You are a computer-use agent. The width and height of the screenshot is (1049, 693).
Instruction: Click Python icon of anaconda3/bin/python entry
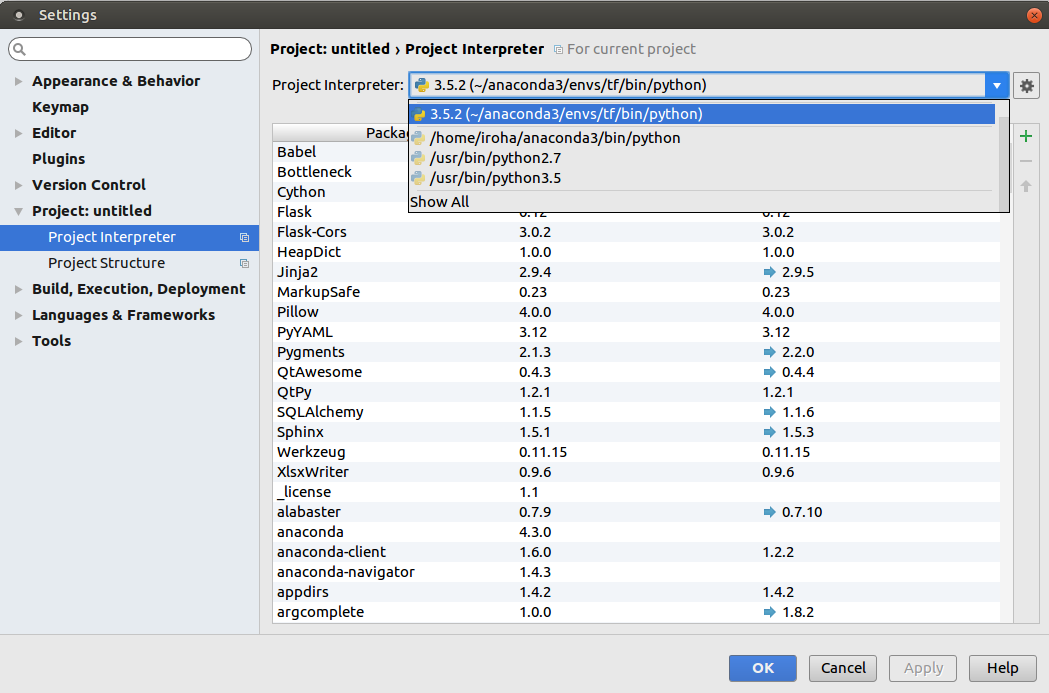click(418, 138)
